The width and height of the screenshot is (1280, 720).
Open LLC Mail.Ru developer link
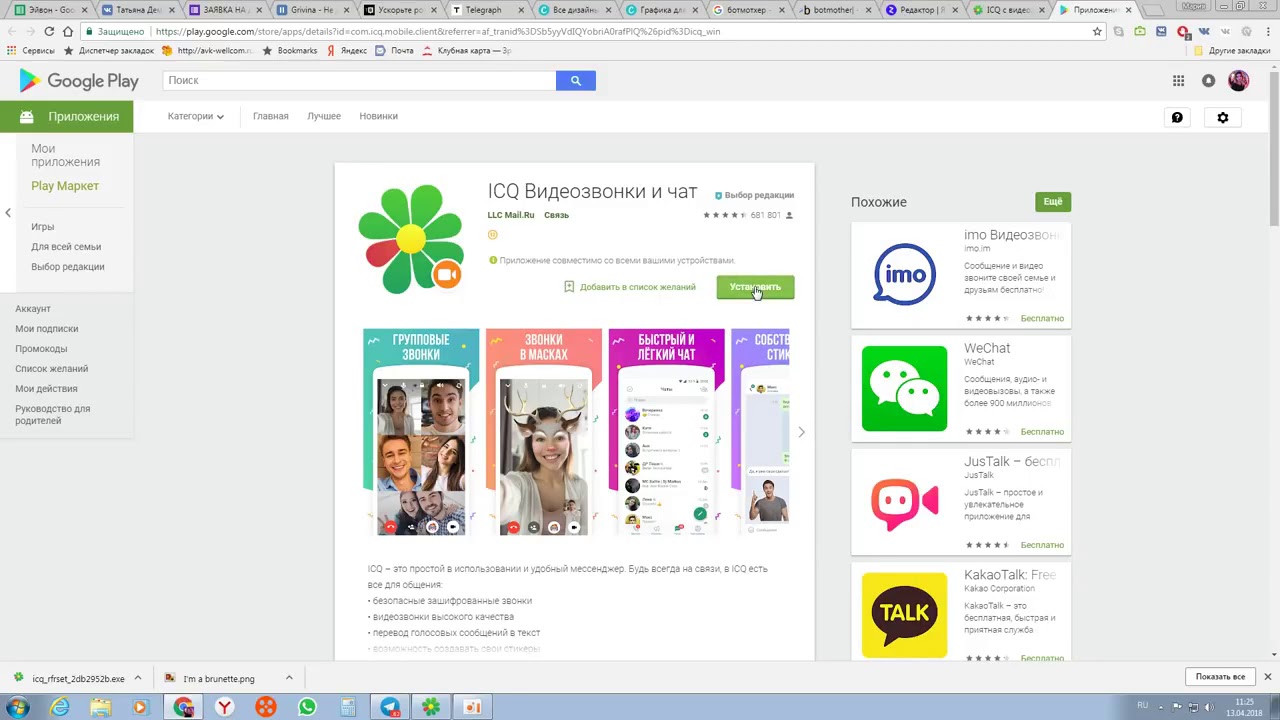click(x=511, y=215)
